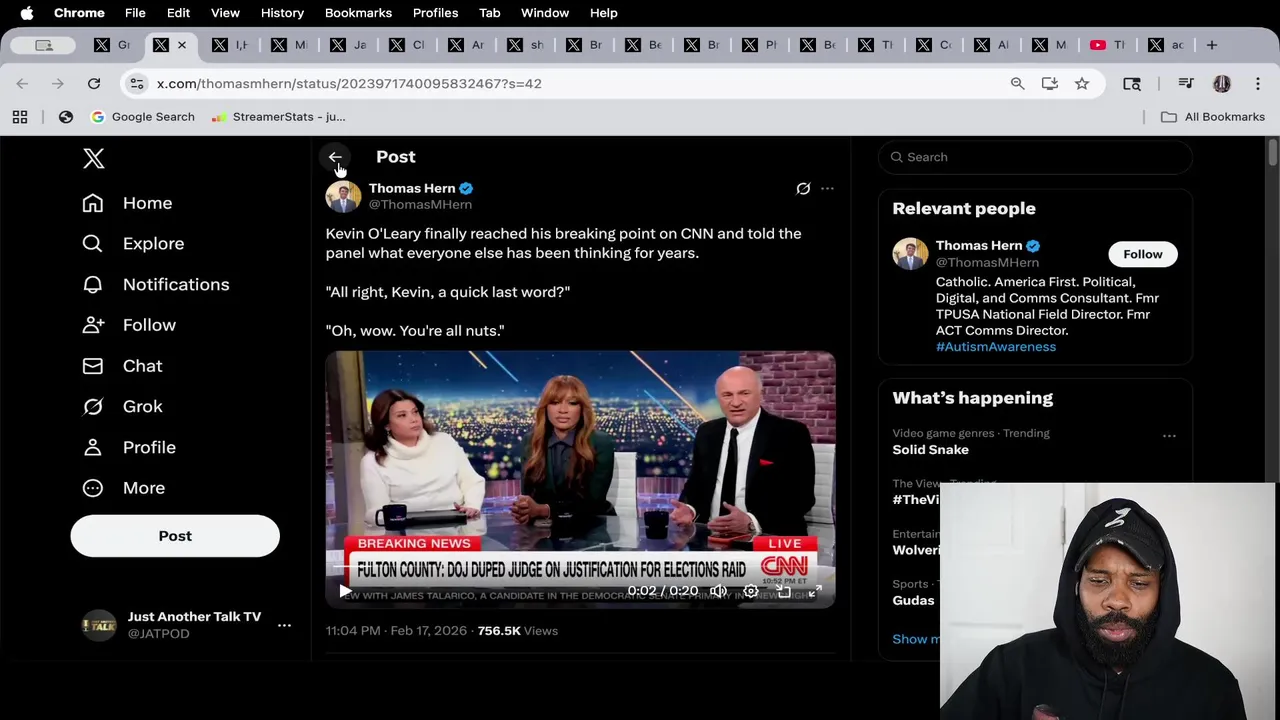Image resolution: width=1280 pixels, height=720 pixels.
Task: Click the white Post button
Action: click(x=175, y=536)
